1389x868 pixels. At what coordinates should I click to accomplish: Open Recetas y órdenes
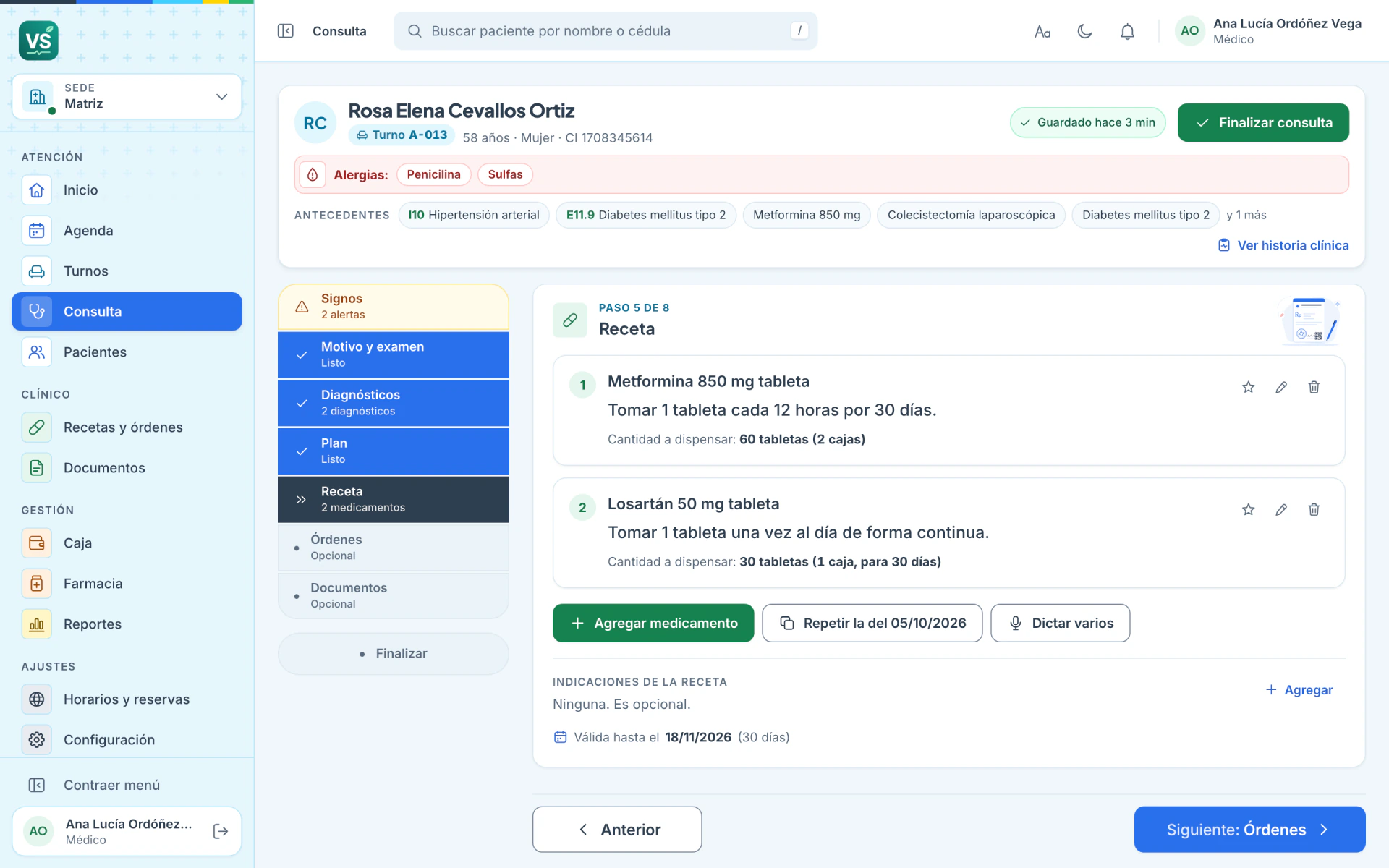click(127, 427)
